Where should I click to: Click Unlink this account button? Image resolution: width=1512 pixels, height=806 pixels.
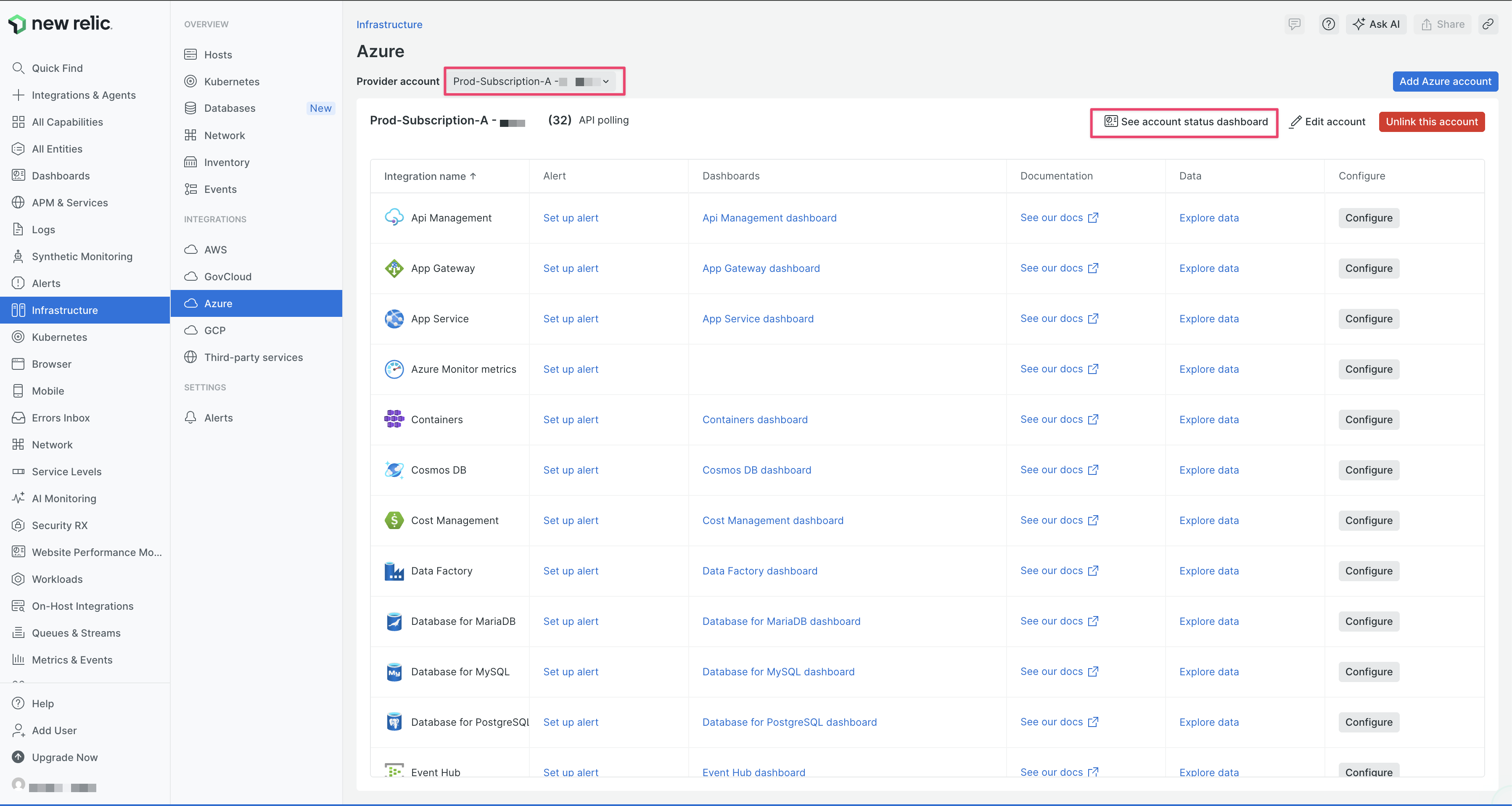(x=1431, y=121)
